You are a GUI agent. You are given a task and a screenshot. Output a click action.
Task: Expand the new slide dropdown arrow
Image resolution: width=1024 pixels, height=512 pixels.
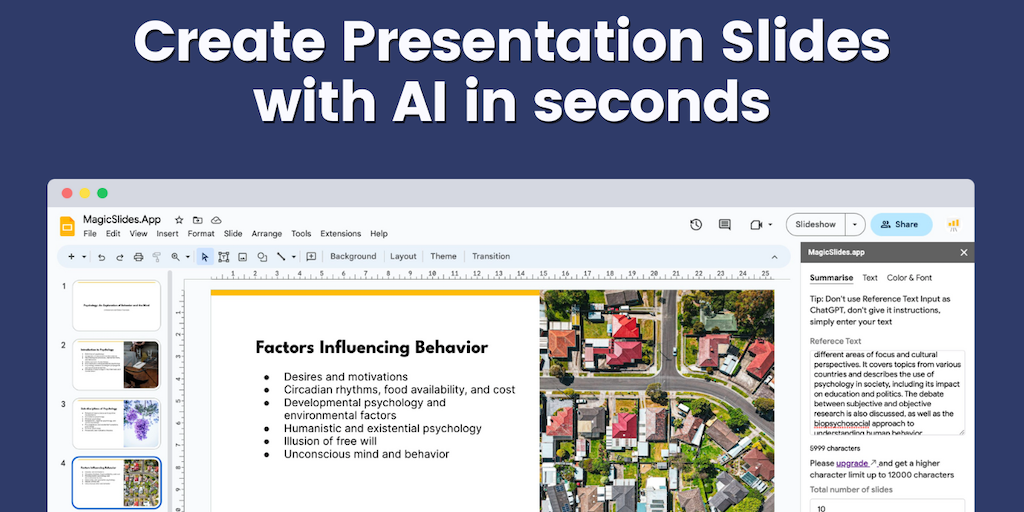pos(84,257)
